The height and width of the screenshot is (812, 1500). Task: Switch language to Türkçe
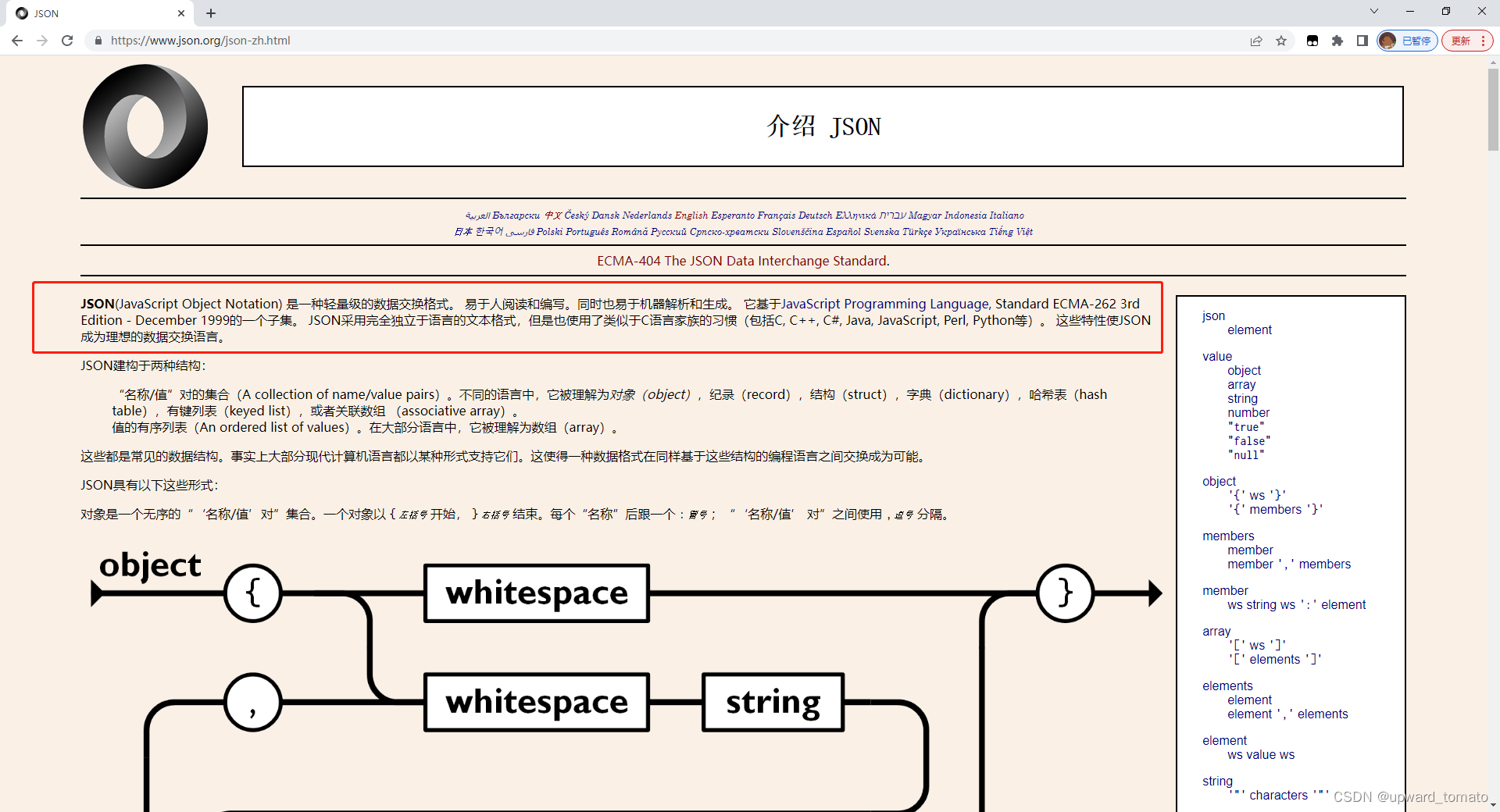point(917,232)
